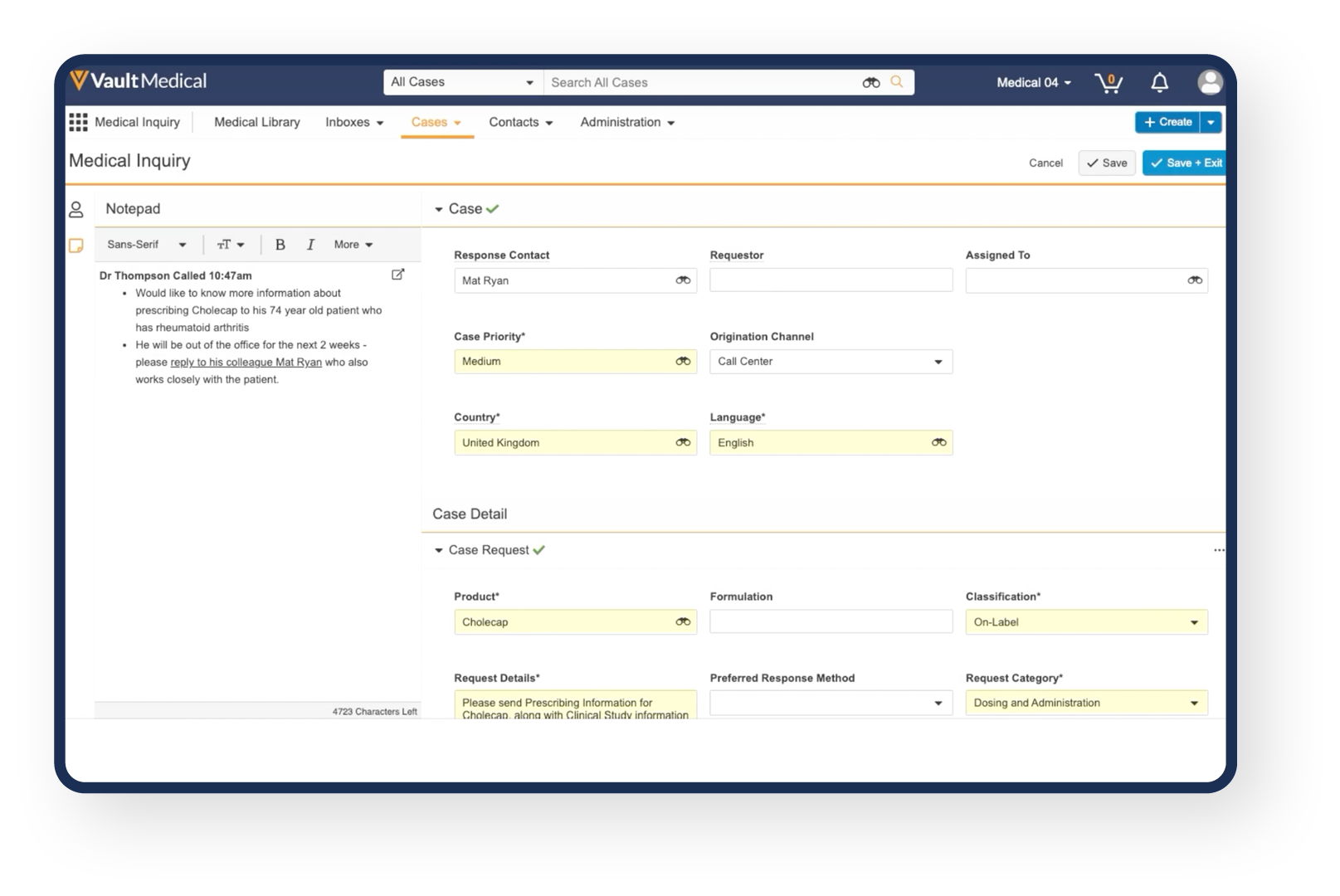Click the Product field showing Cholecap

point(575,622)
